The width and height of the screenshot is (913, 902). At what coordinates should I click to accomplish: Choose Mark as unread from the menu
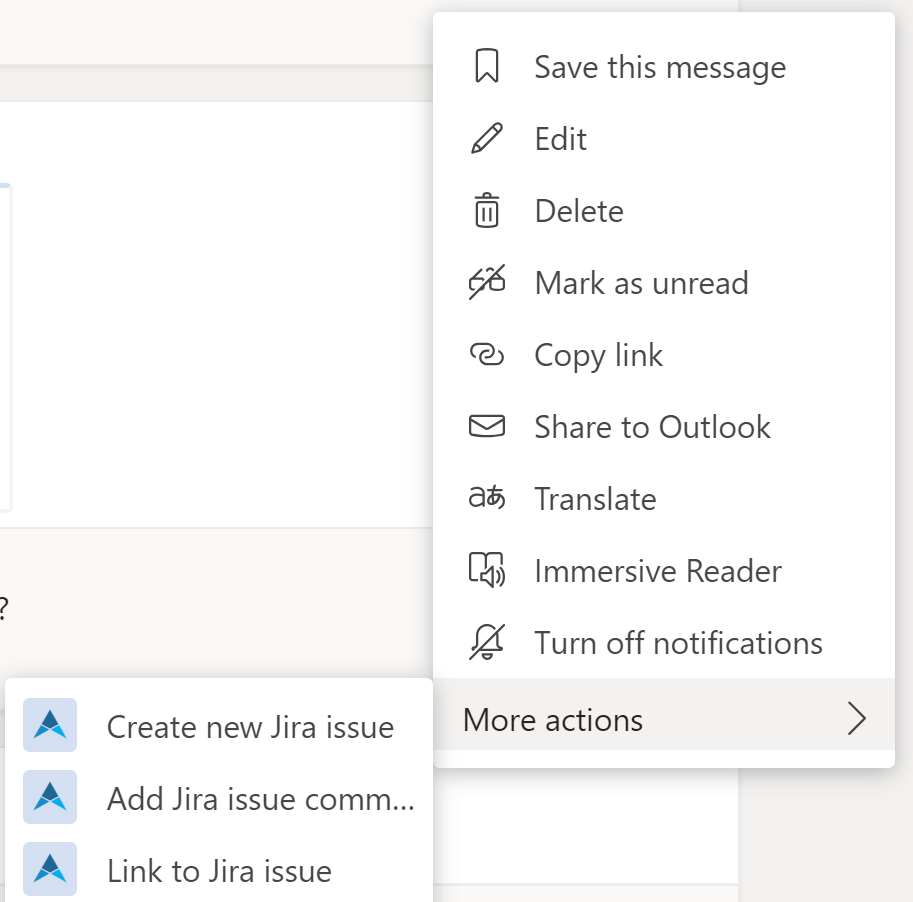(641, 282)
